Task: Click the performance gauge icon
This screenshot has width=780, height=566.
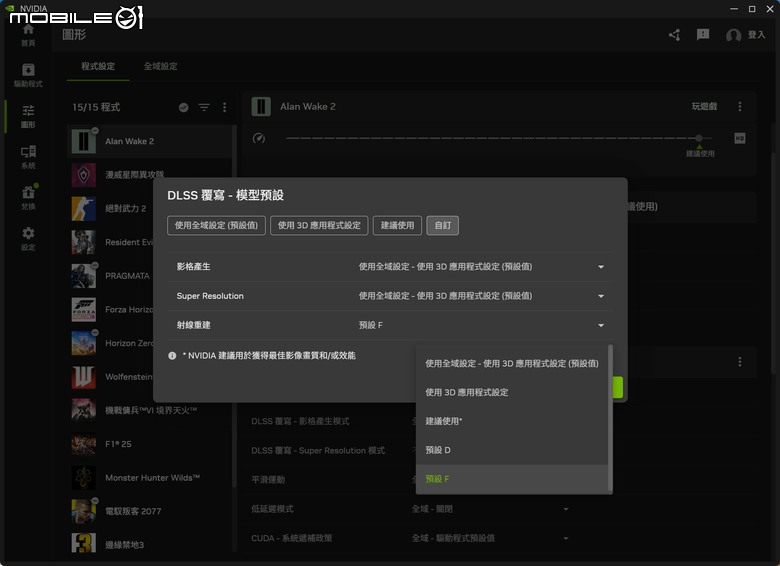Action: click(259, 138)
